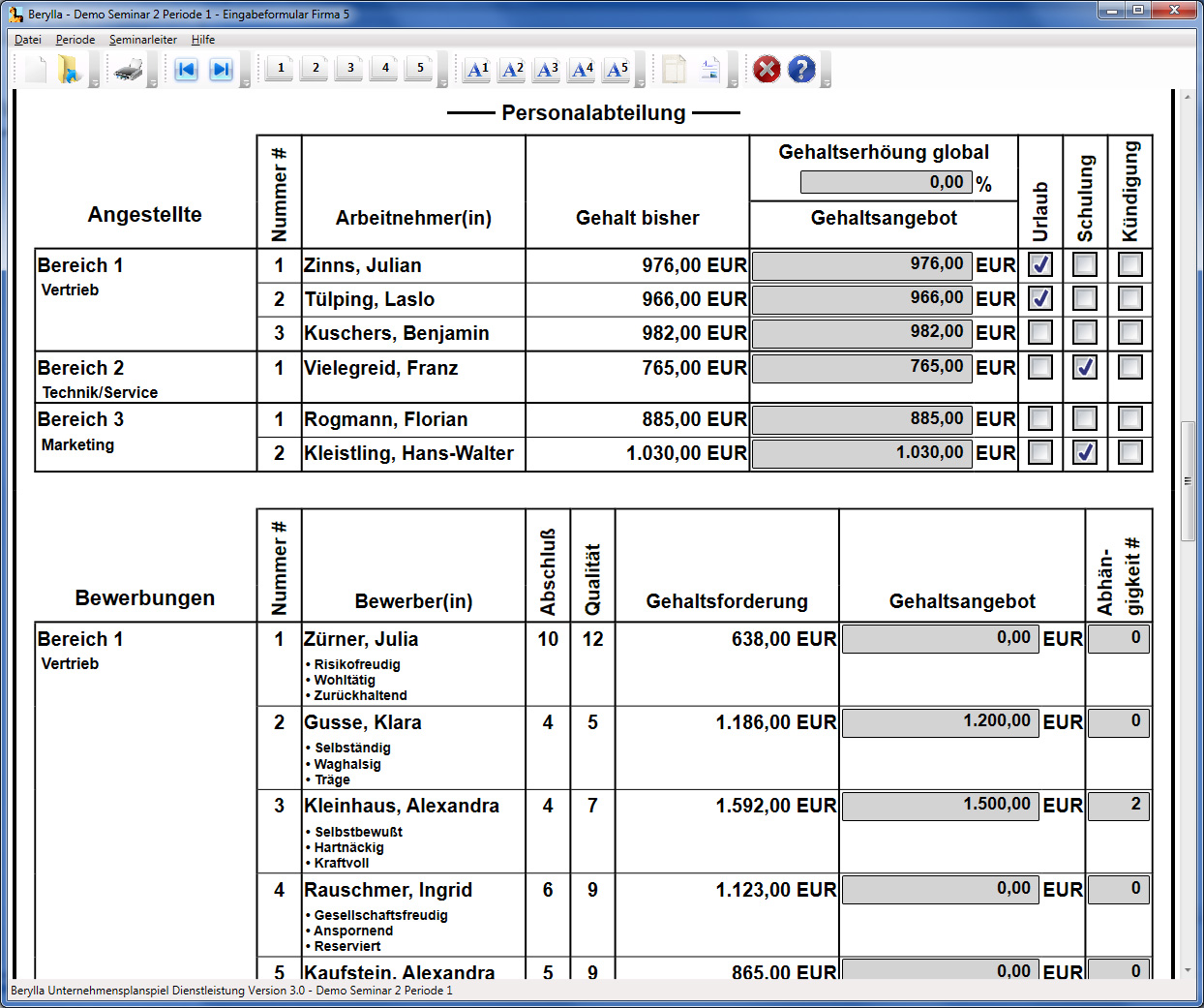The height and width of the screenshot is (1008, 1204).
Task: Open page 2 toolbar button
Action: 315,68
